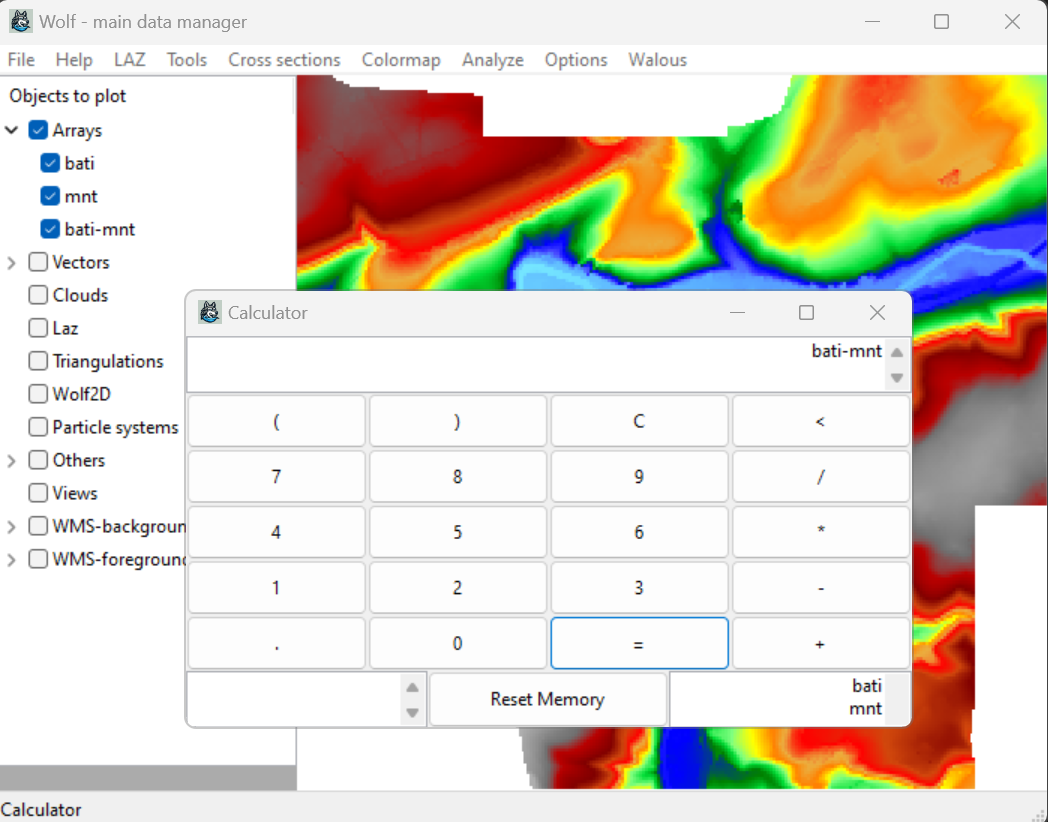Enable the Clouds checkbox

(x=38, y=295)
